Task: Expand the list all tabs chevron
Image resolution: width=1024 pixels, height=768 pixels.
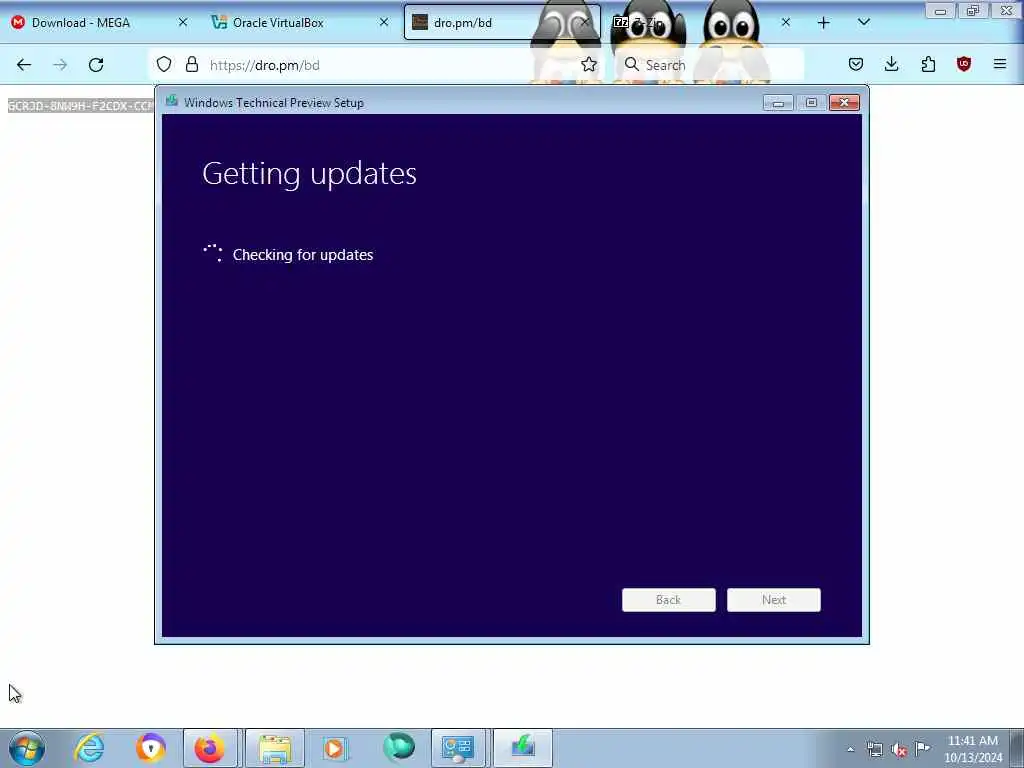Action: click(x=863, y=23)
